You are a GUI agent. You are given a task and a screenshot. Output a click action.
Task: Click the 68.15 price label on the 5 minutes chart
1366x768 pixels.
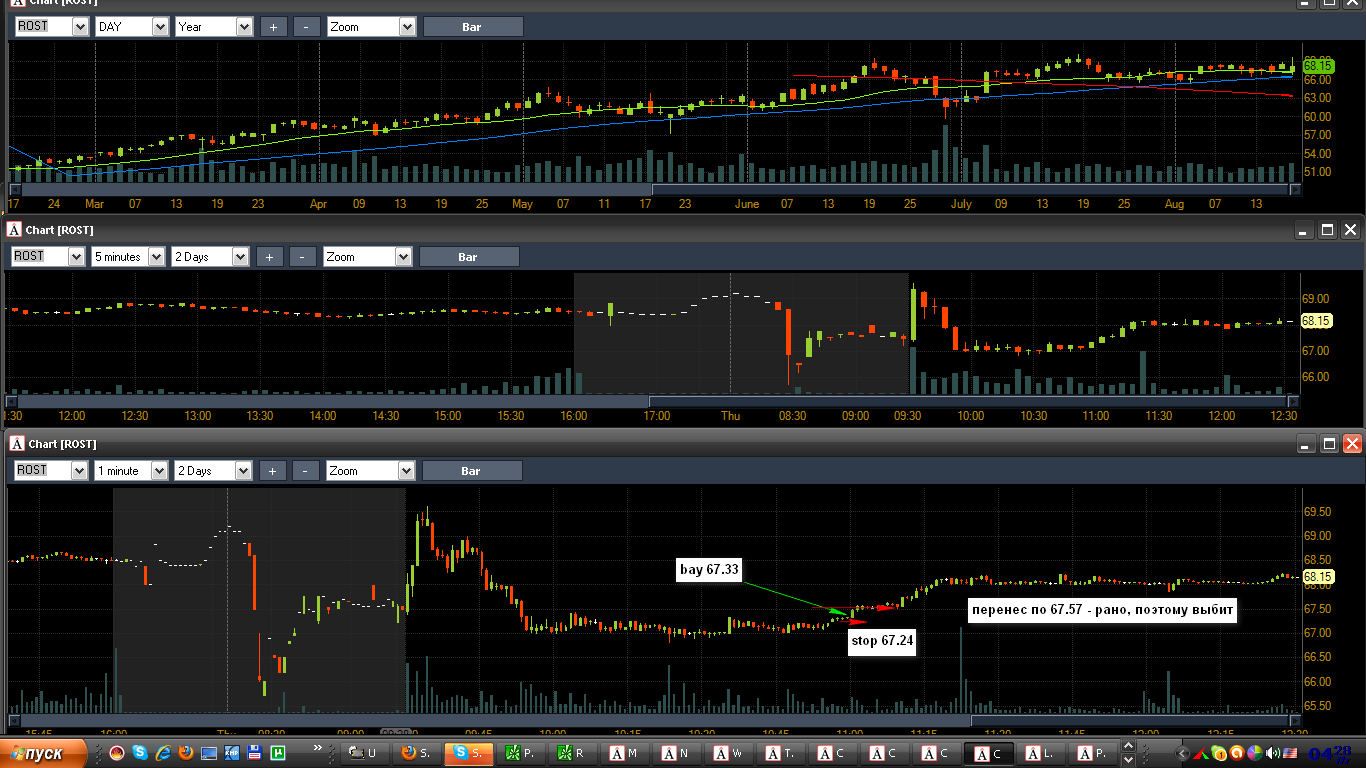tap(1317, 321)
